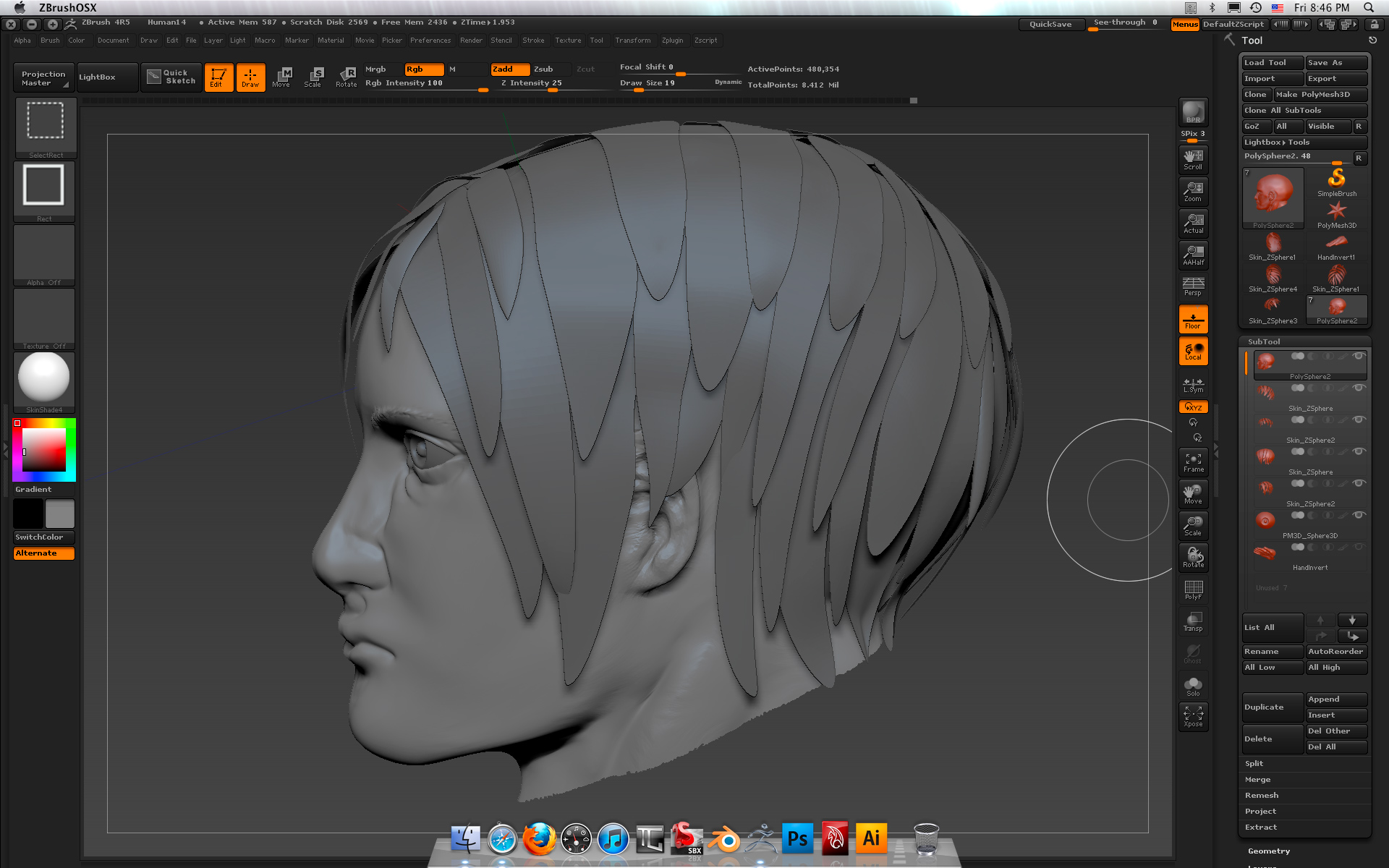Select the Scroll canvas tool
The width and height of the screenshot is (1389, 868).
(x=1193, y=160)
